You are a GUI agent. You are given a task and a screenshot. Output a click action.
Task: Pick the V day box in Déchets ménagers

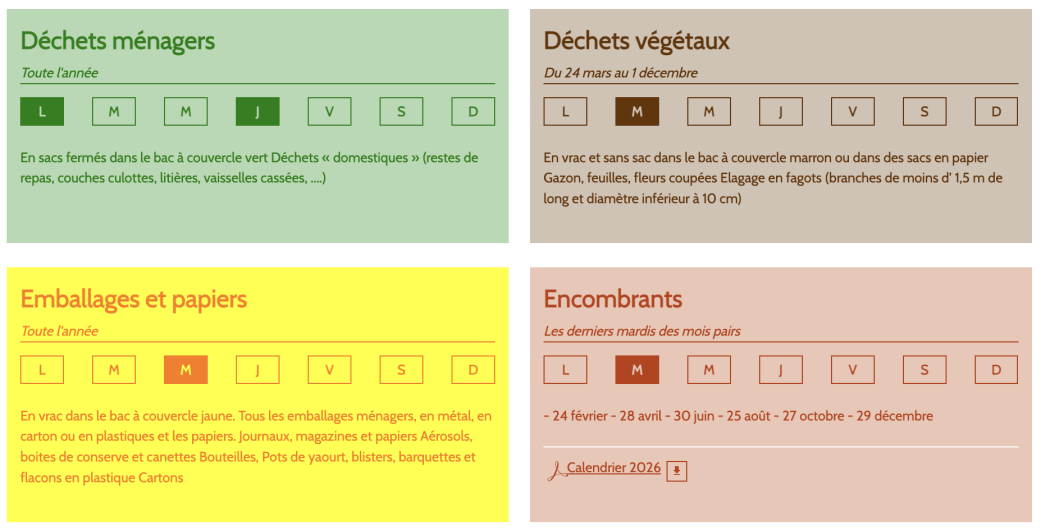click(329, 112)
